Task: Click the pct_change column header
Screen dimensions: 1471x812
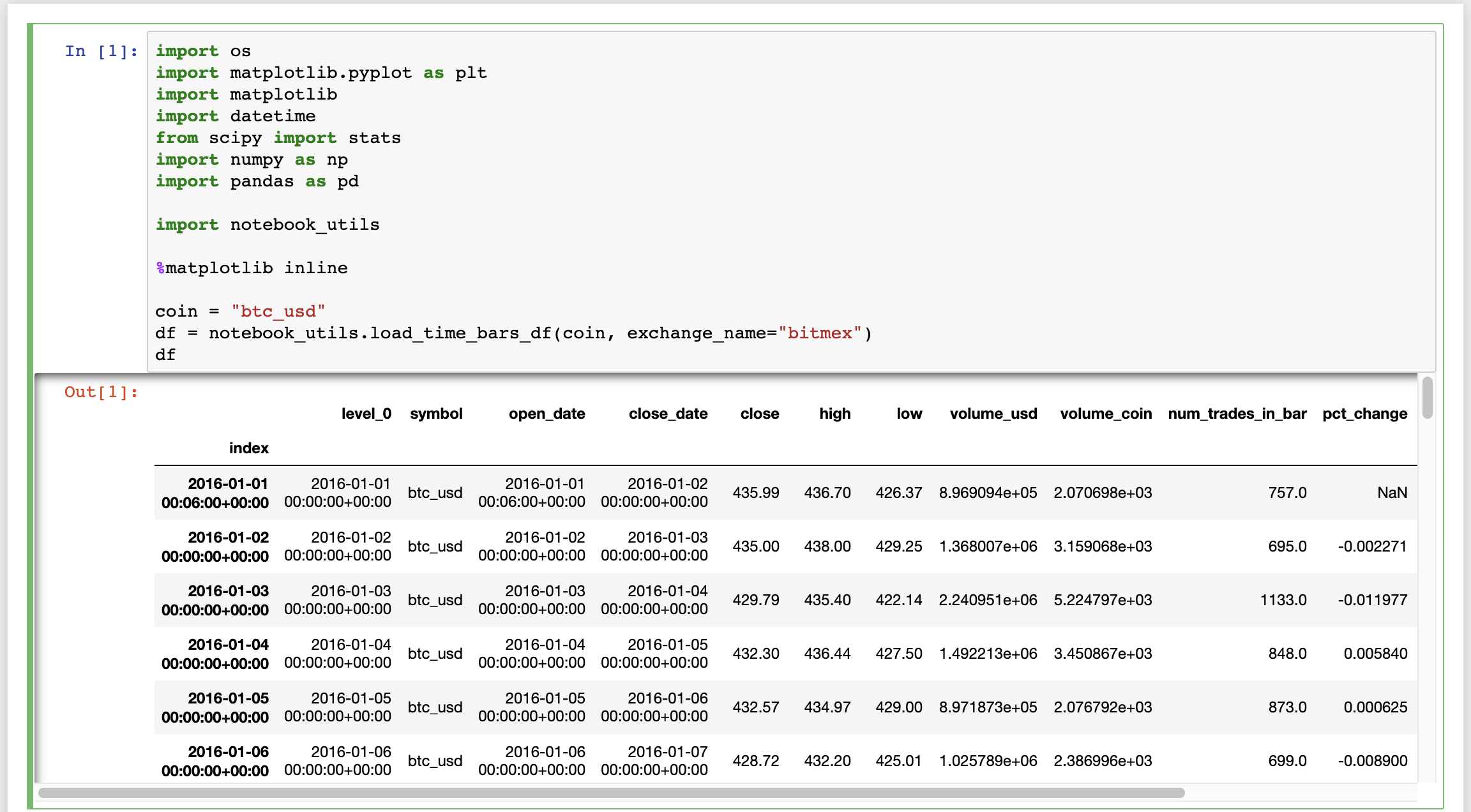Action: (x=1364, y=414)
